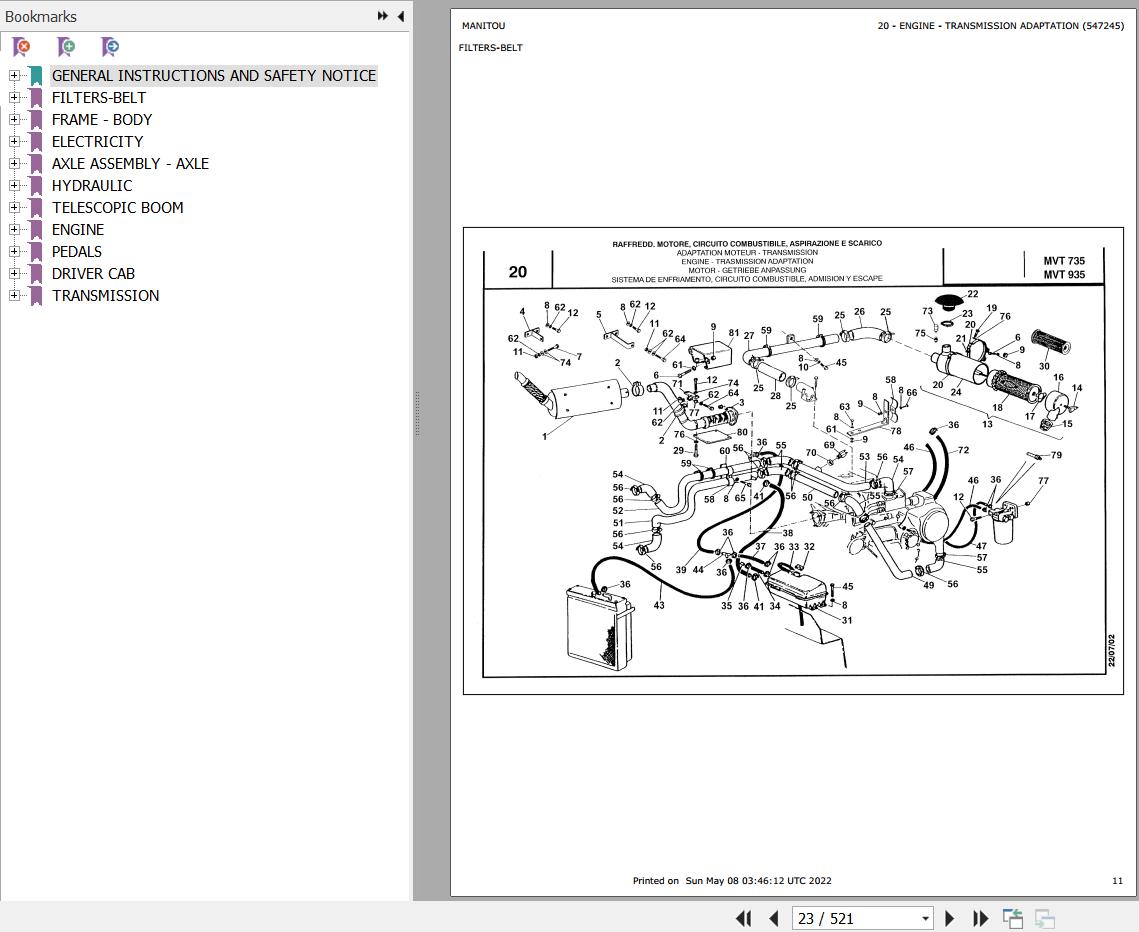Click teal bookmark icon beside GENERAL INSTRUCTIONS
Viewport: 1139px width, 932px height.
tap(36, 76)
